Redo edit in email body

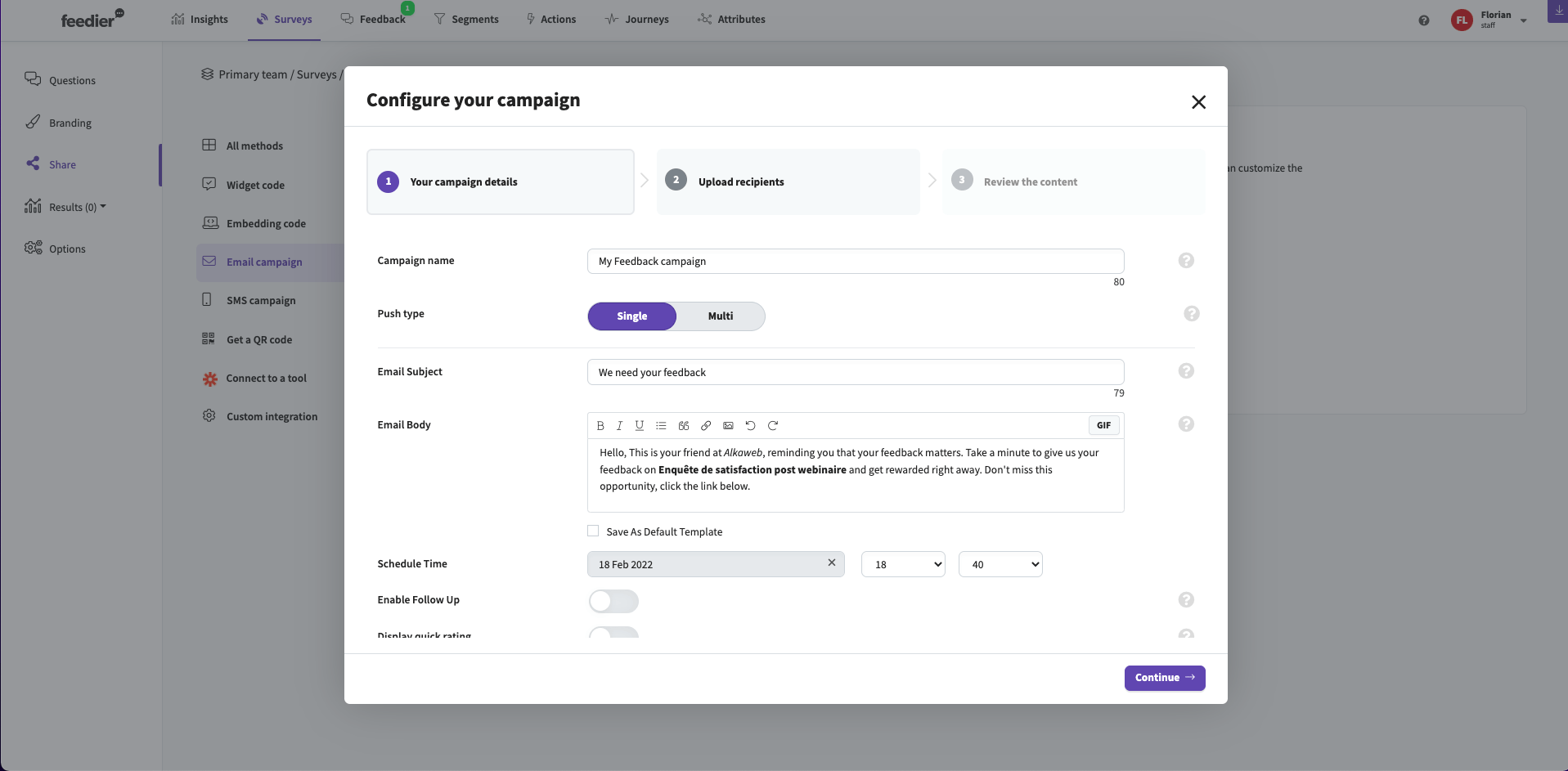click(x=773, y=425)
